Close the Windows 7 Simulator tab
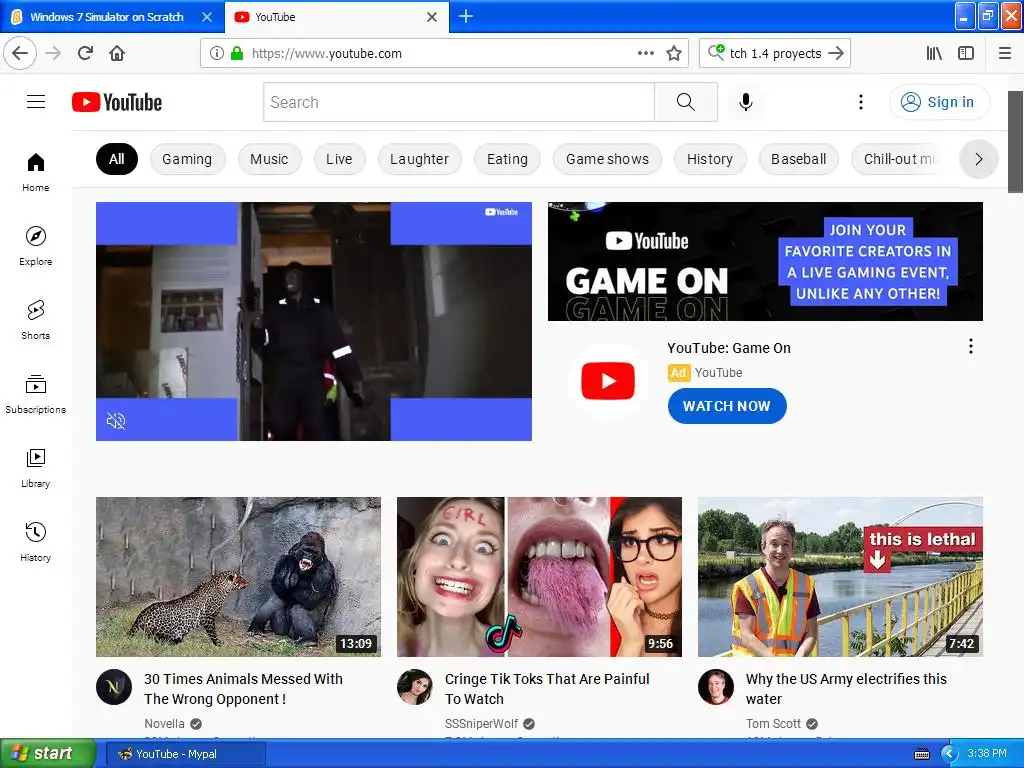The width and height of the screenshot is (1024, 768). pos(207,17)
